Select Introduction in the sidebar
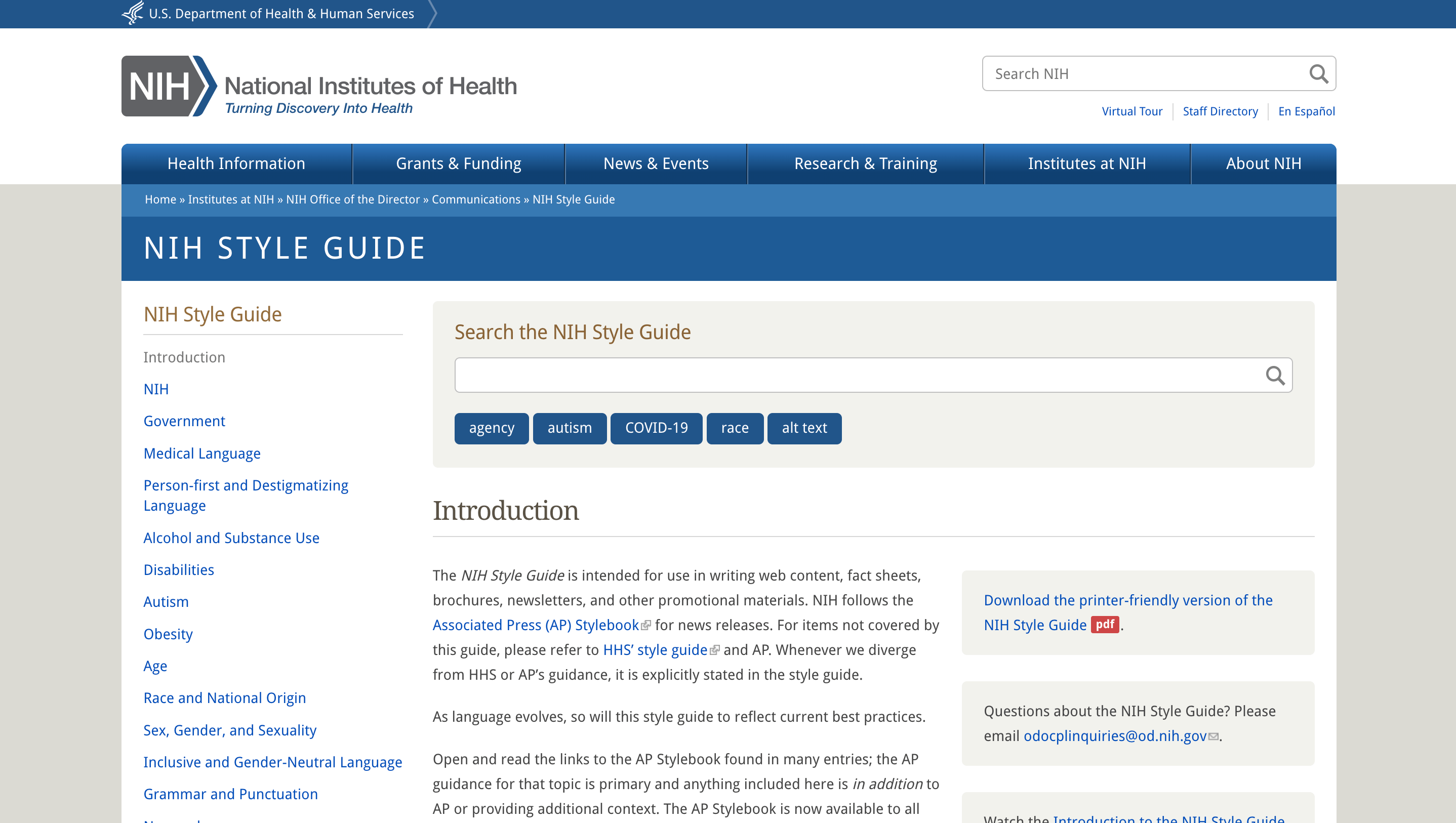Image resolution: width=1456 pixels, height=823 pixels. pos(184,357)
